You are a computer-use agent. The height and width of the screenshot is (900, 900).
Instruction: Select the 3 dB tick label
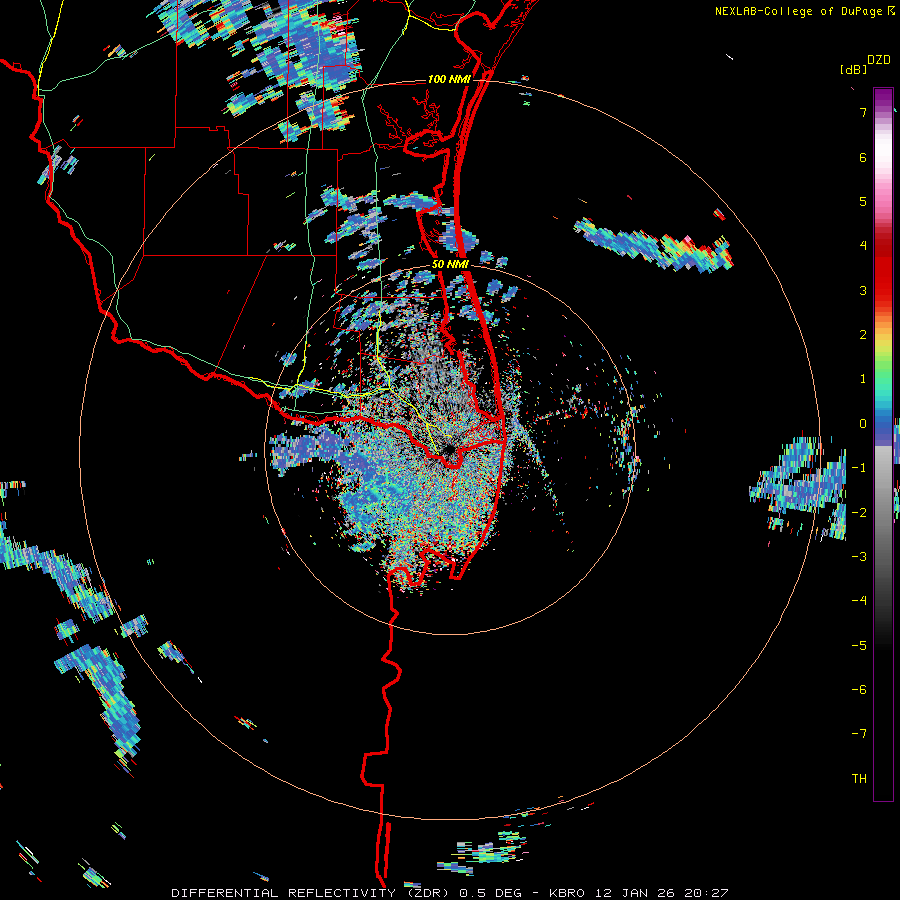863,290
